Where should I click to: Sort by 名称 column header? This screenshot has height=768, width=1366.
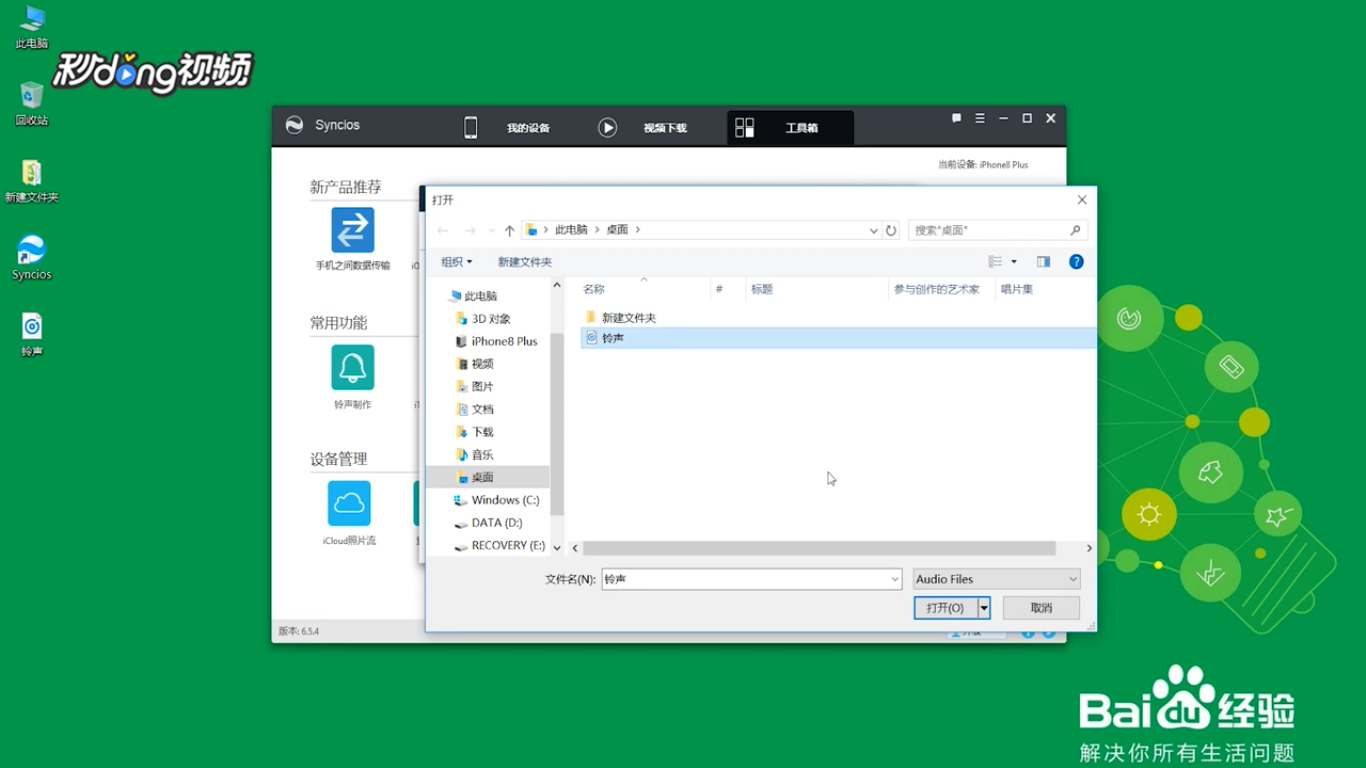pos(644,289)
